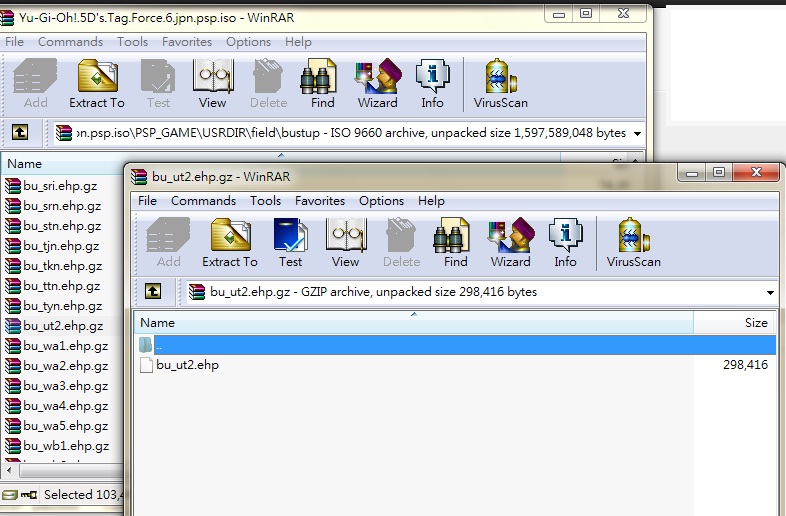Click the size value 298,416 of bu_ut2.ehp

745,365
